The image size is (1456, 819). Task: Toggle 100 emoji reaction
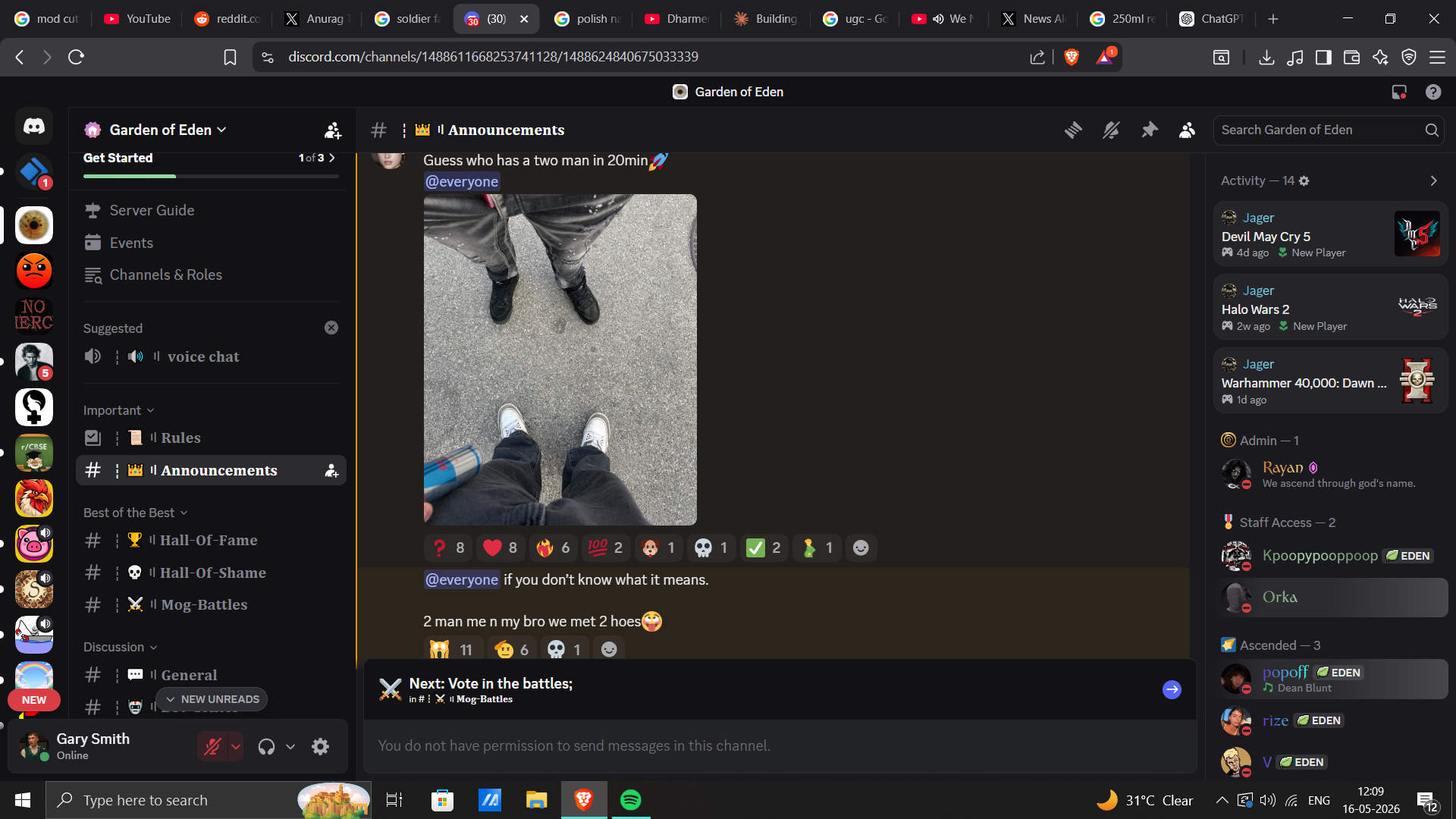[x=605, y=548]
